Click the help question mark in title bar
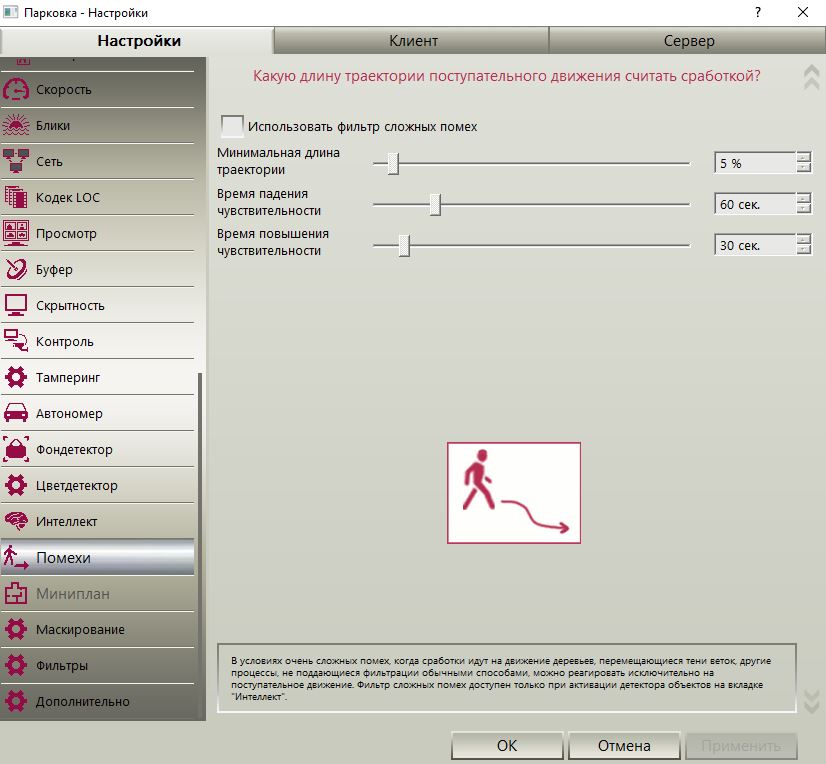The image size is (826, 764). [x=758, y=13]
